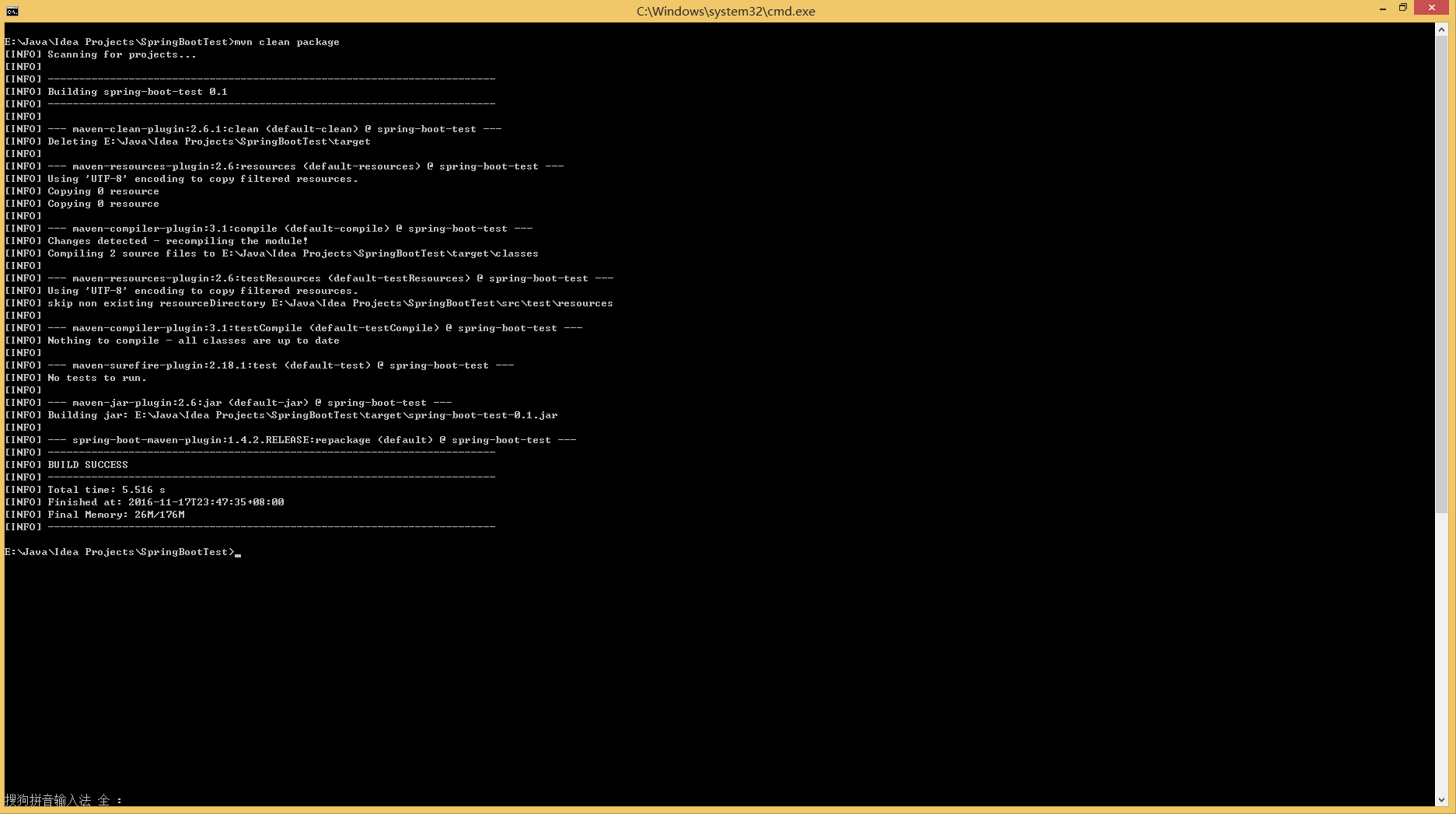Minimize the cmd.exe window

(x=1383, y=9)
